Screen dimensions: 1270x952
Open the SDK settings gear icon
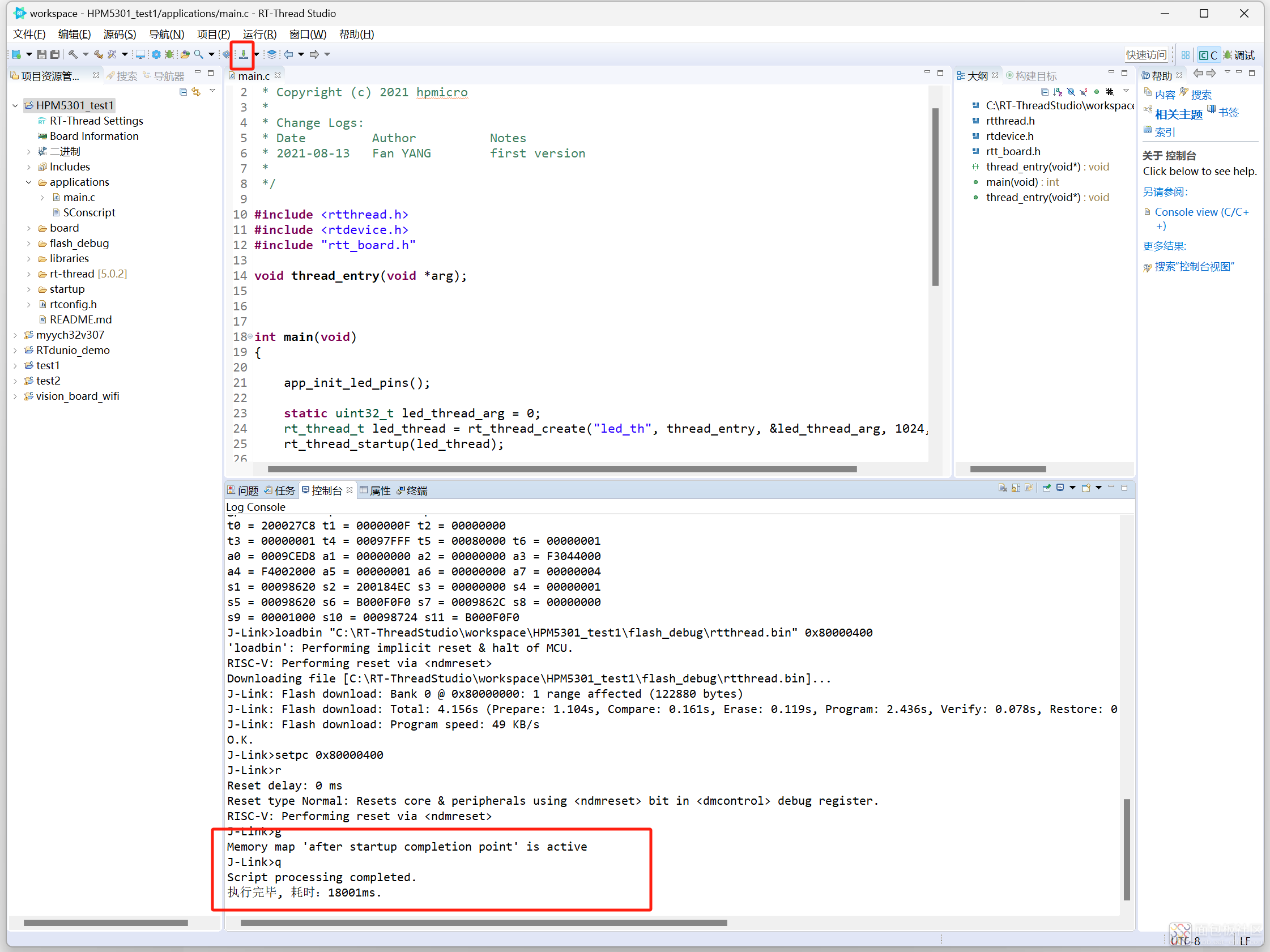[x=156, y=54]
